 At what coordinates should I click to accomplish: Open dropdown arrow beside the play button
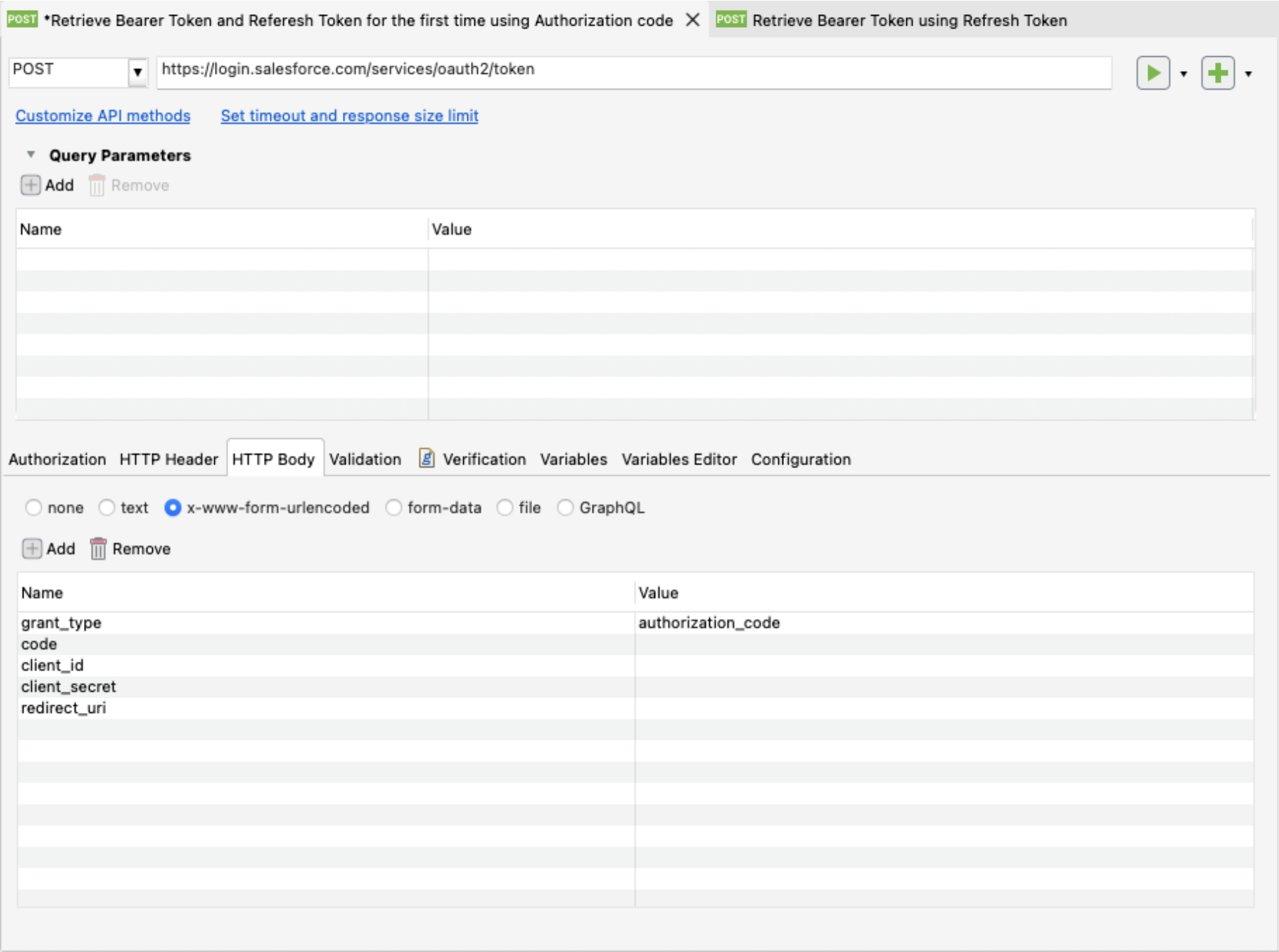click(1184, 74)
